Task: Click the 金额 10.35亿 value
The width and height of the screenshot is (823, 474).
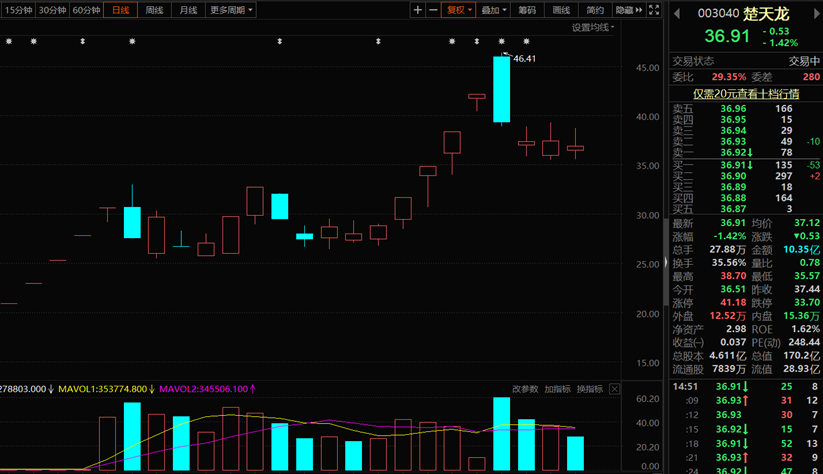Action: coord(801,250)
